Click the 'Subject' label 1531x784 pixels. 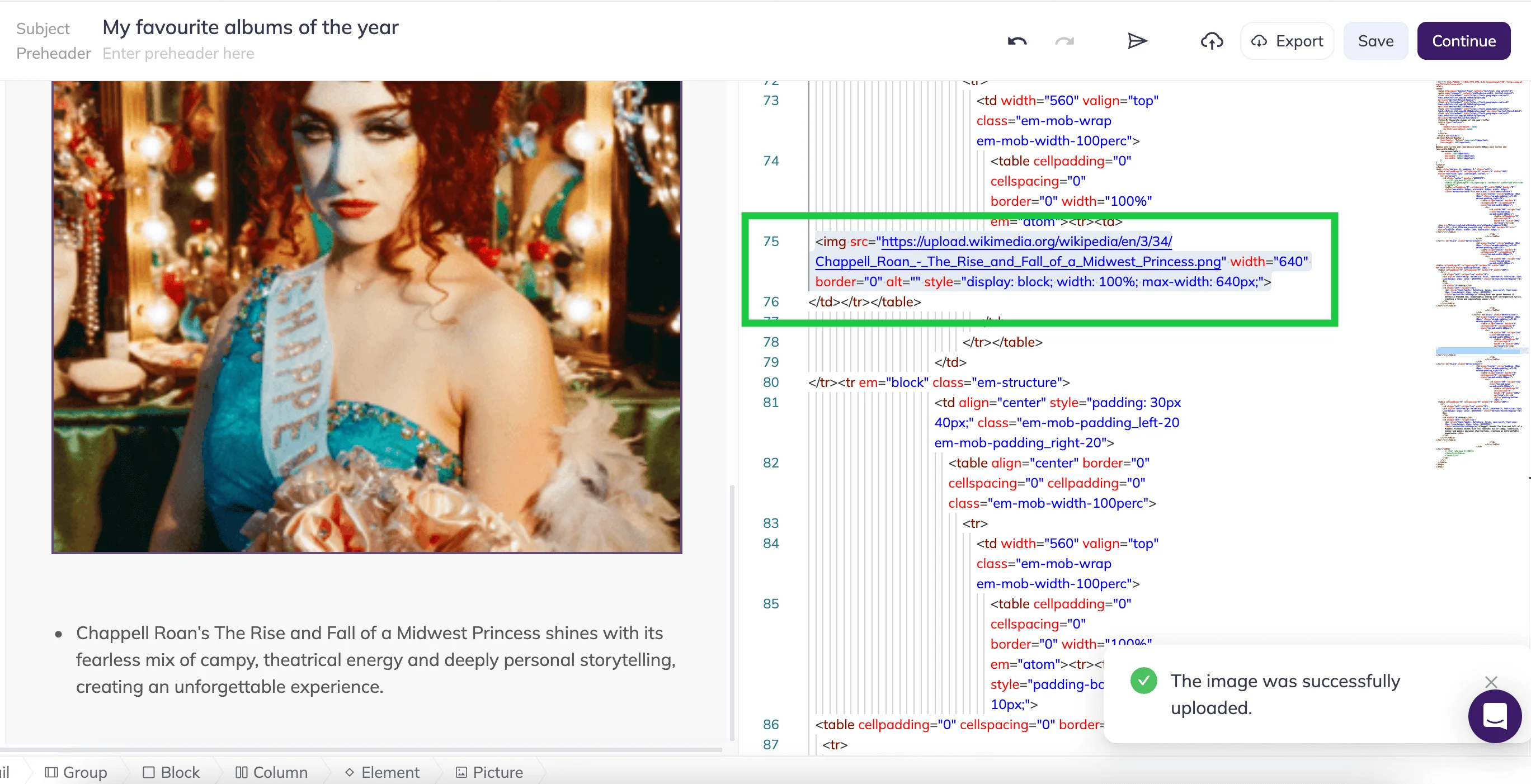point(43,29)
